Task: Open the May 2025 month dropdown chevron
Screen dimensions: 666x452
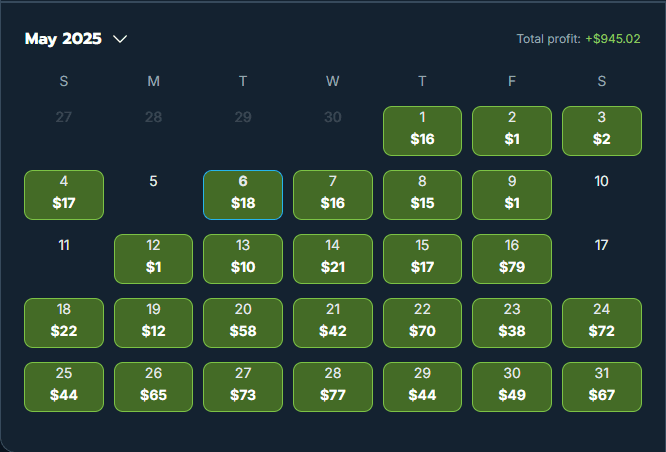Action: click(120, 39)
